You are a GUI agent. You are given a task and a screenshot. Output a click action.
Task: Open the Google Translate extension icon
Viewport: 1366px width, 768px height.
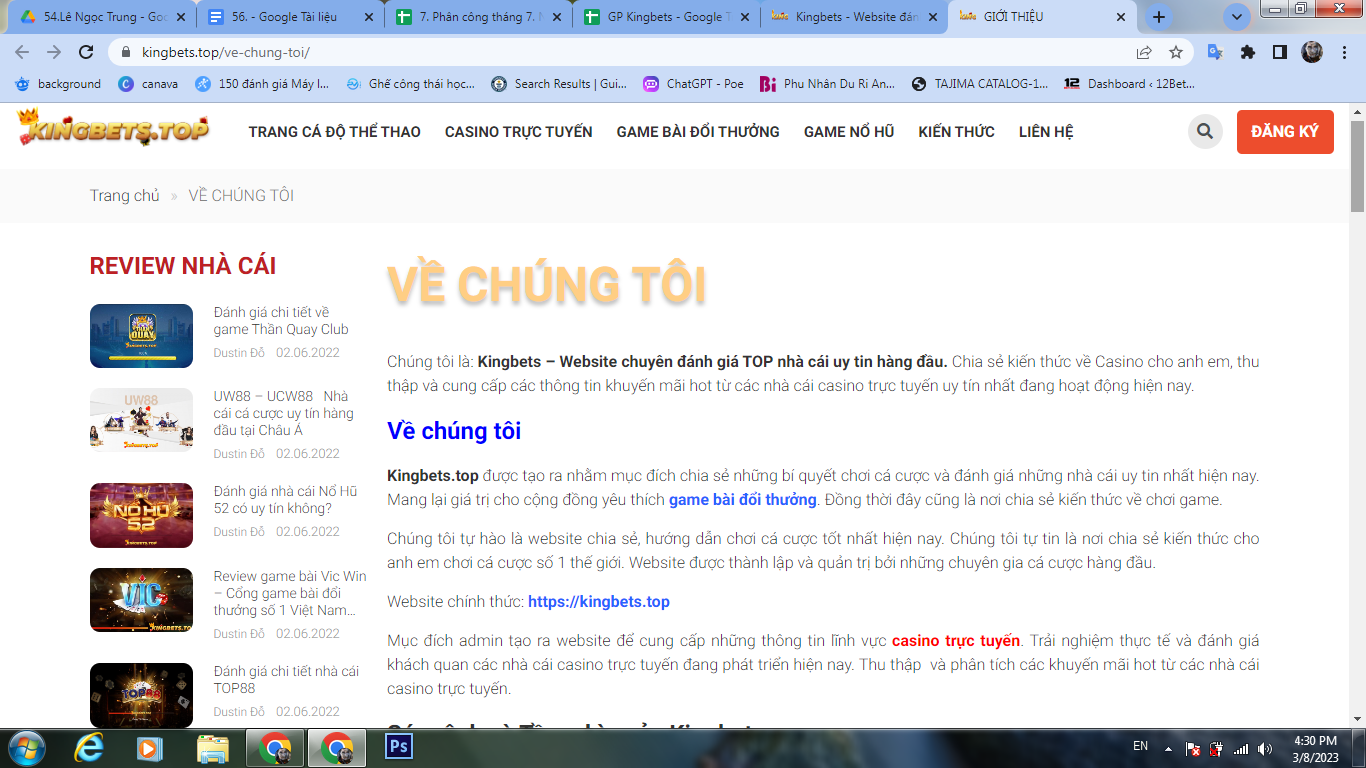coord(1215,53)
